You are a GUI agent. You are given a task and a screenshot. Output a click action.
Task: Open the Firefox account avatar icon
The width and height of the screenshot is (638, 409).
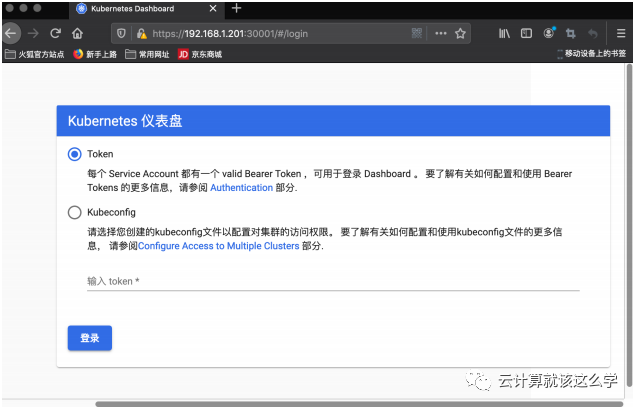click(549, 33)
